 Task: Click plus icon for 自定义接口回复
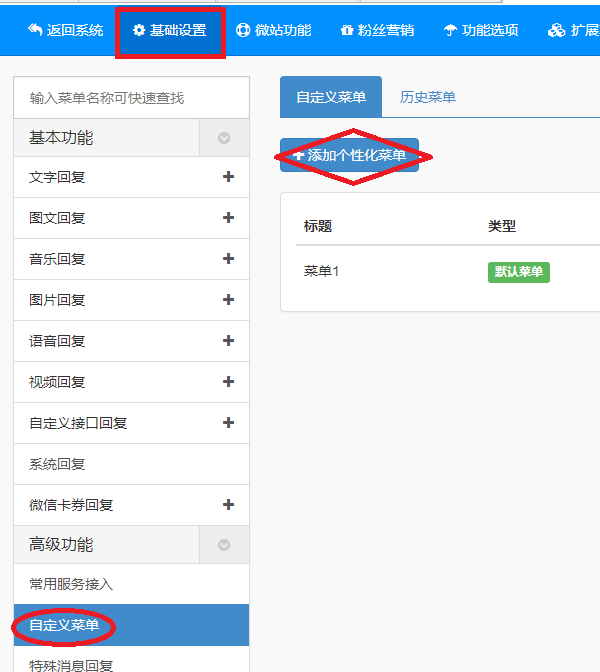tap(228, 423)
